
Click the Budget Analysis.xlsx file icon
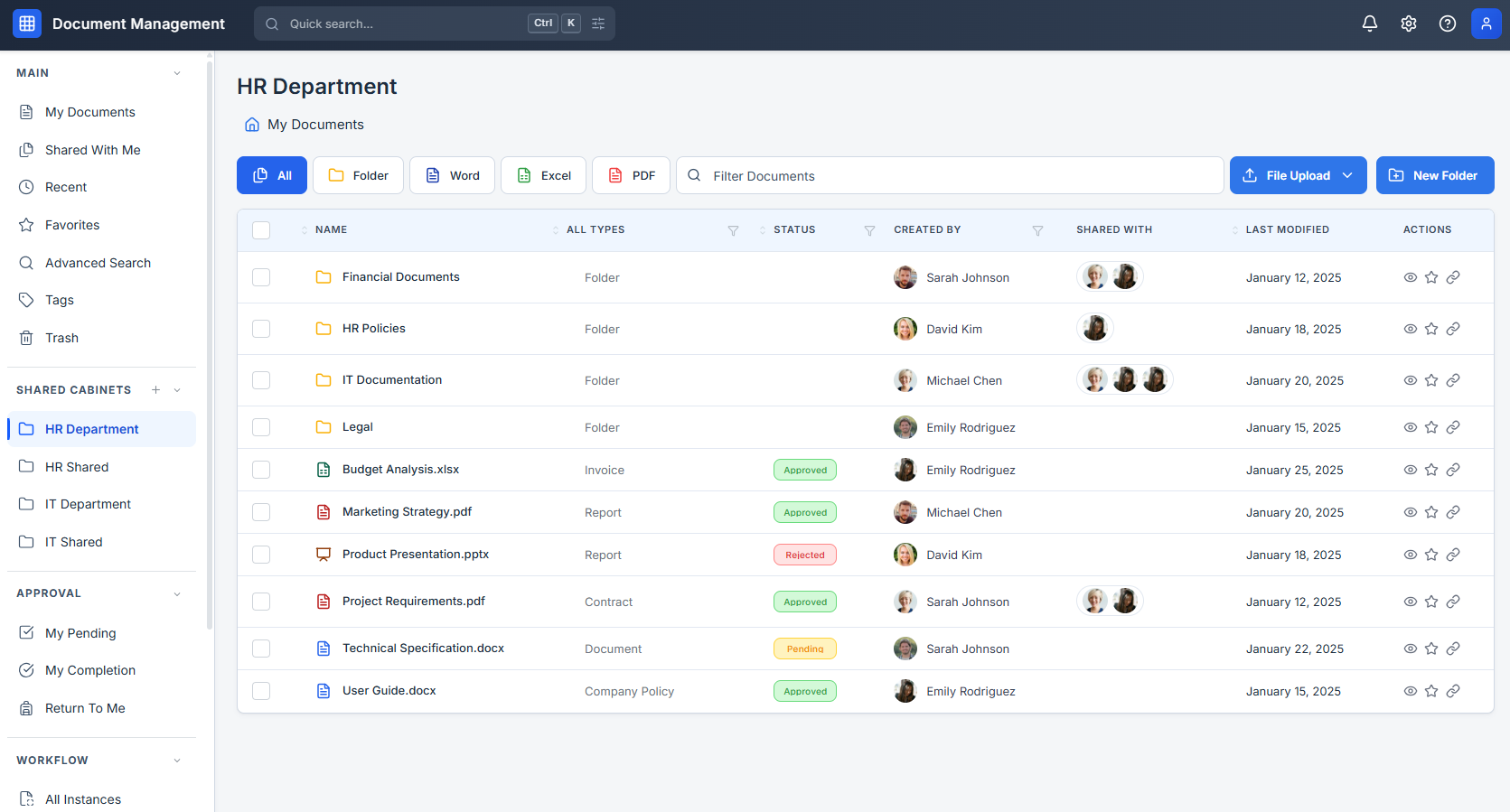[324, 470]
